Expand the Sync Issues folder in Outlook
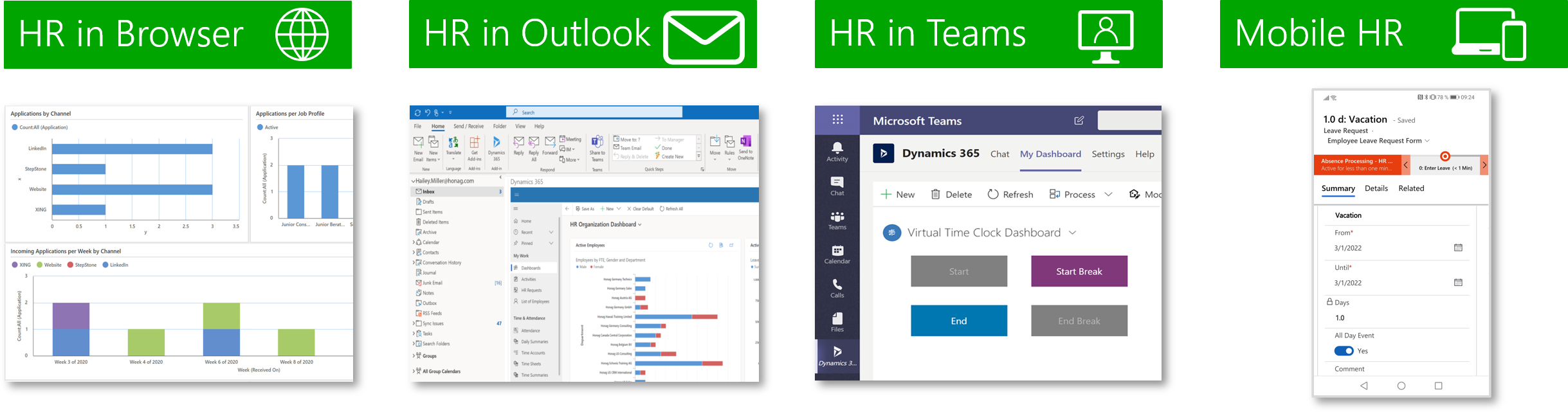 point(414,323)
